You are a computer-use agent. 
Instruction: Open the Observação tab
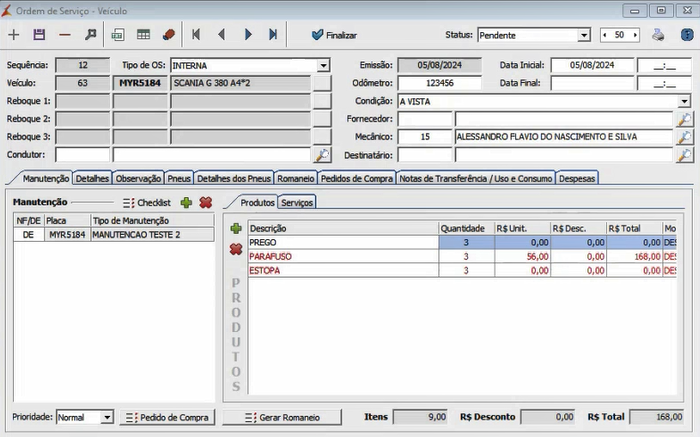click(x=138, y=179)
